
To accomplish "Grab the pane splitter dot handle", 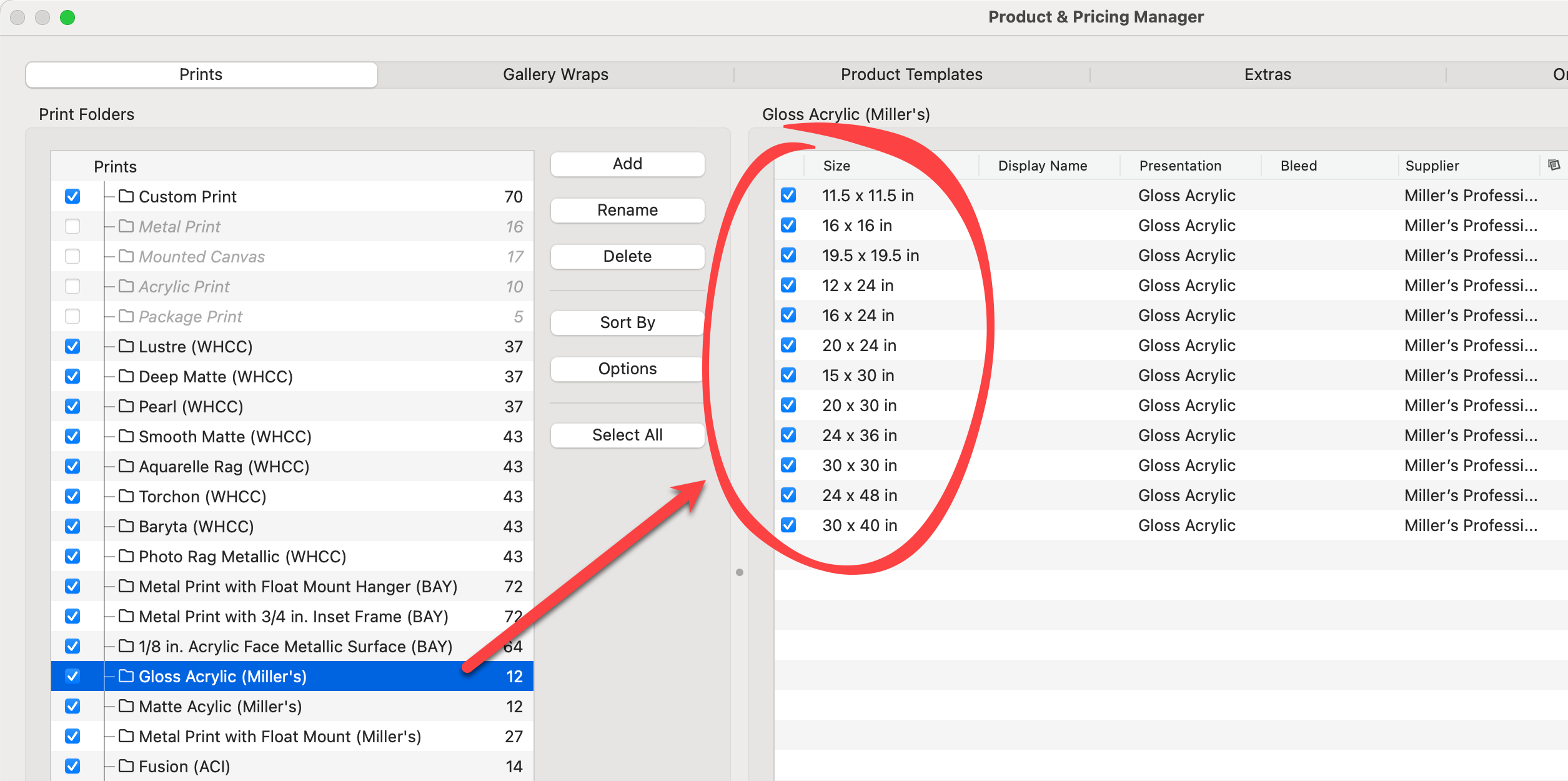I will [740, 572].
